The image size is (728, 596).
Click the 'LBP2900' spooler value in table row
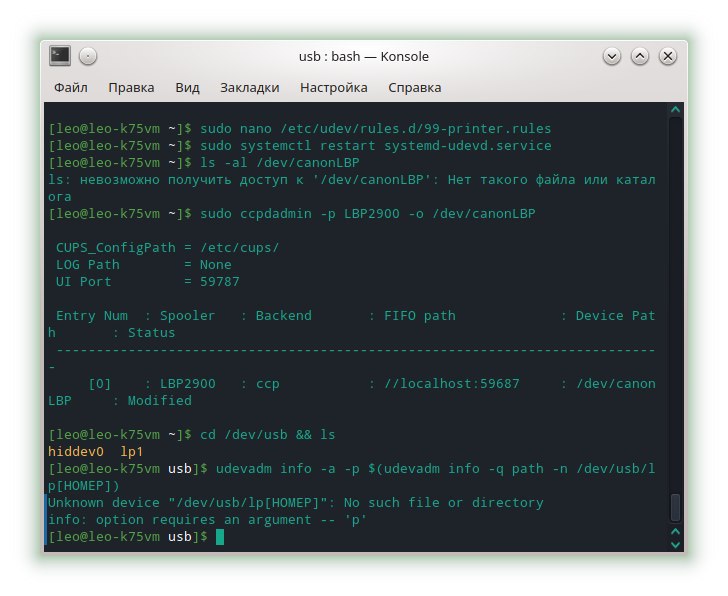[x=188, y=384]
